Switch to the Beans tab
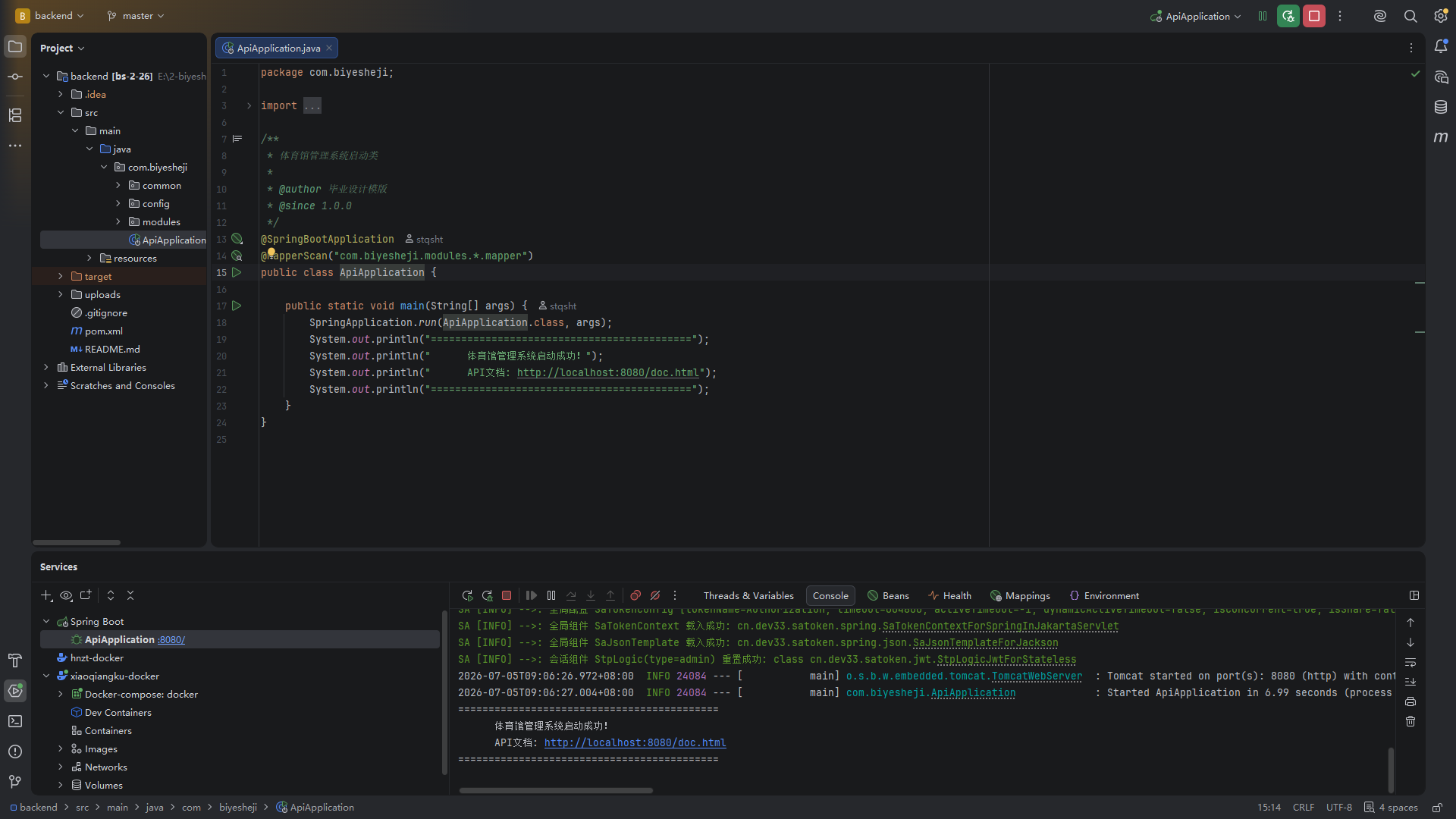Screen dimensions: 1456x819 coord(888,596)
